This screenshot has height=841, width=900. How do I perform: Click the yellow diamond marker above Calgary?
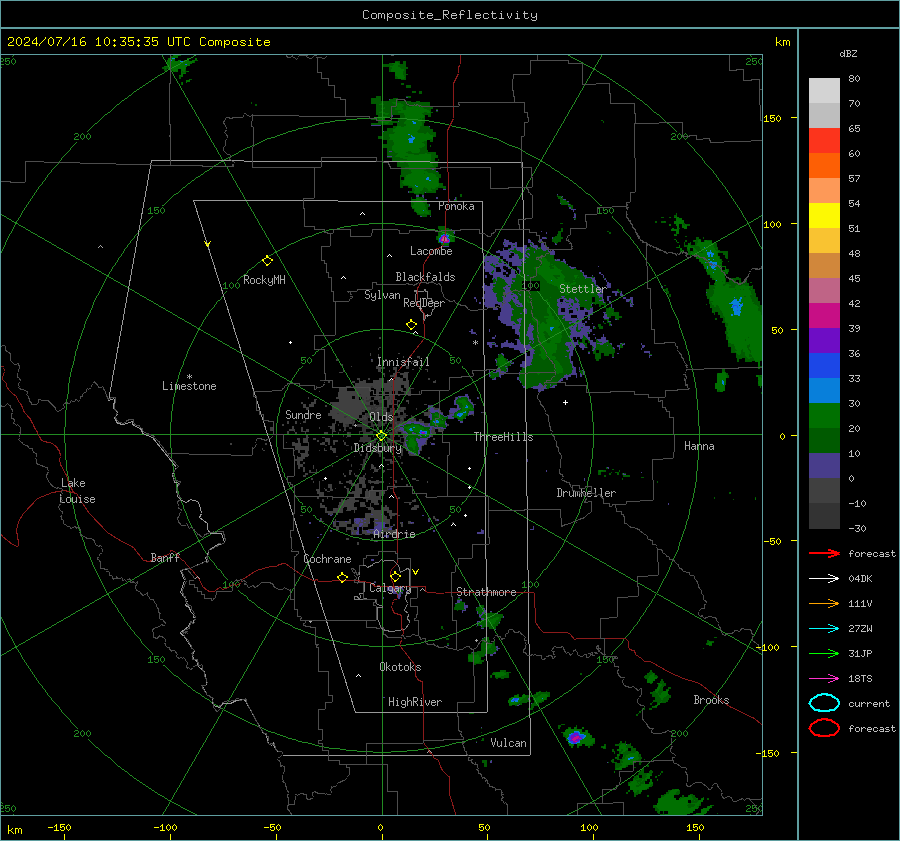click(x=395, y=576)
